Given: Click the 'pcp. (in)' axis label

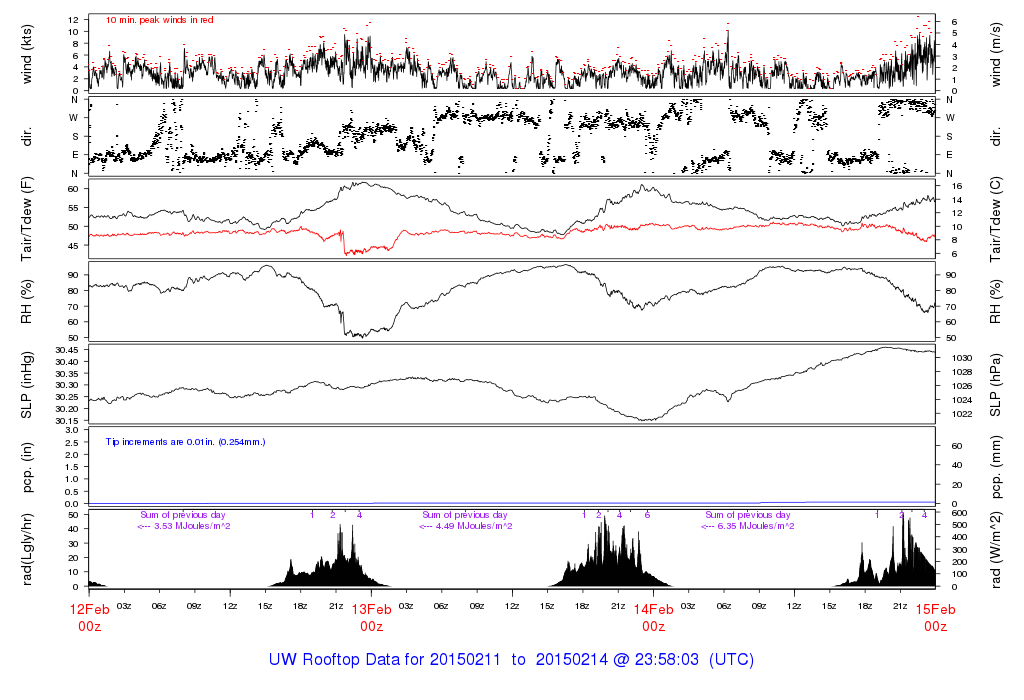Looking at the screenshot, I should [27, 466].
